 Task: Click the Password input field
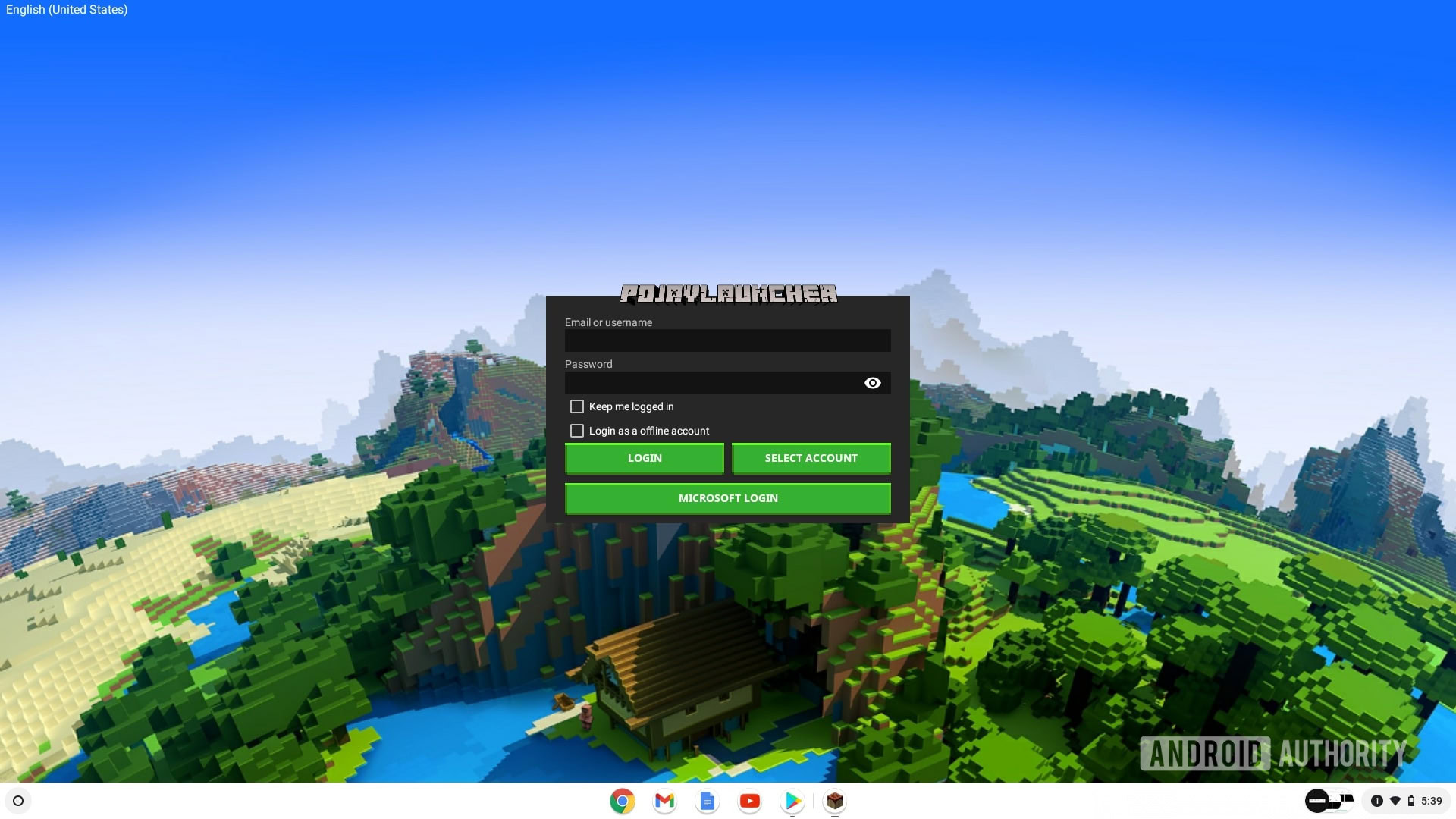(728, 382)
